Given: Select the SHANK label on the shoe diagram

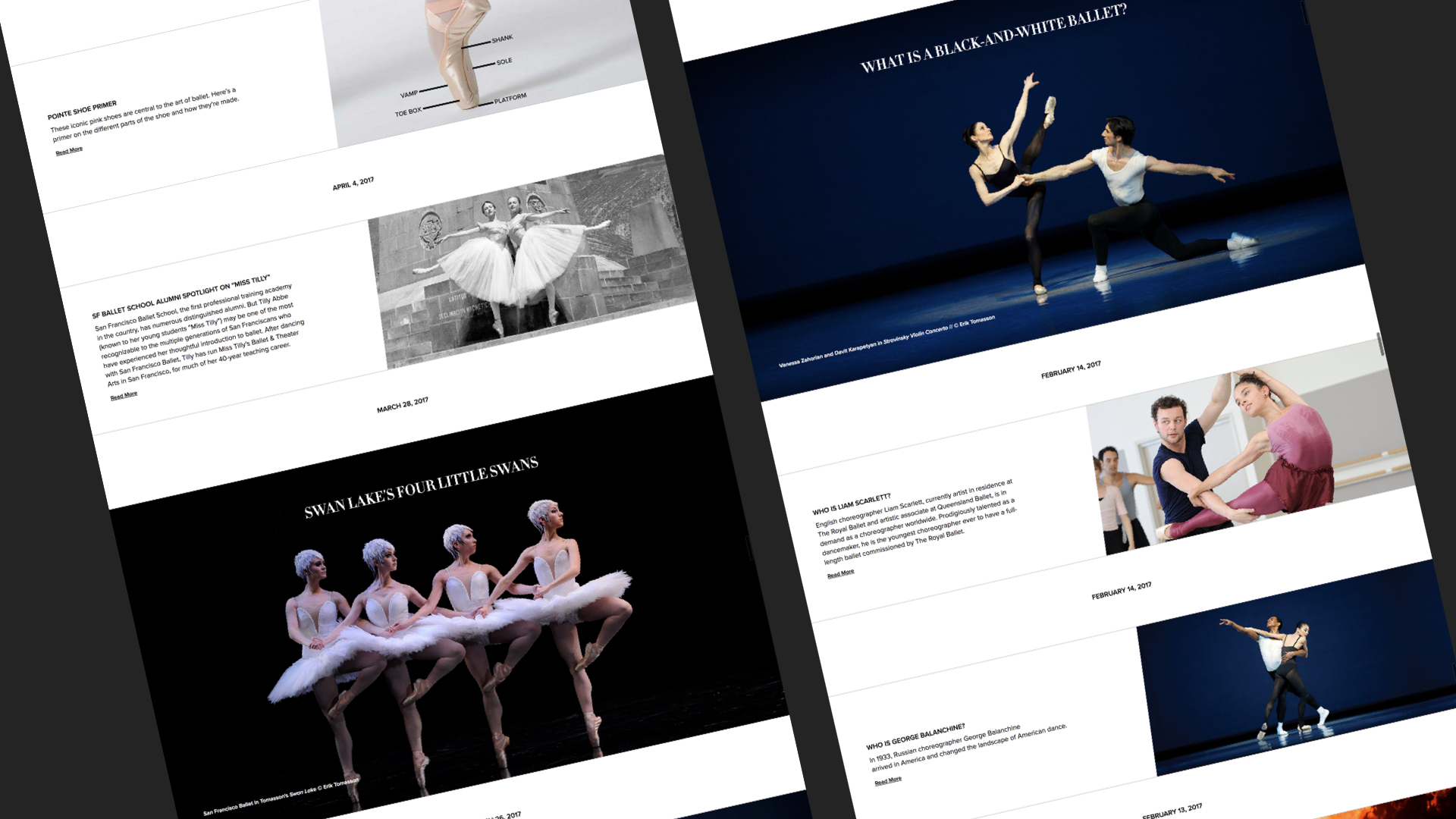Looking at the screenshot, I should (502, 39).
